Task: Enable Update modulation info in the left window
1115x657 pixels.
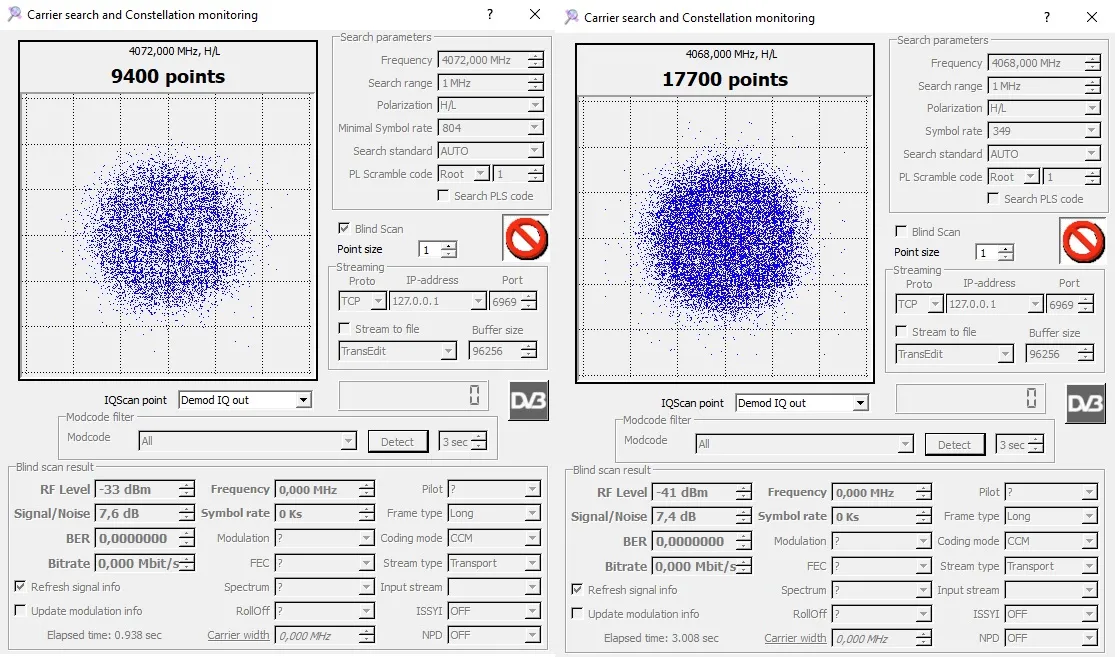Action: pos(21,611)
